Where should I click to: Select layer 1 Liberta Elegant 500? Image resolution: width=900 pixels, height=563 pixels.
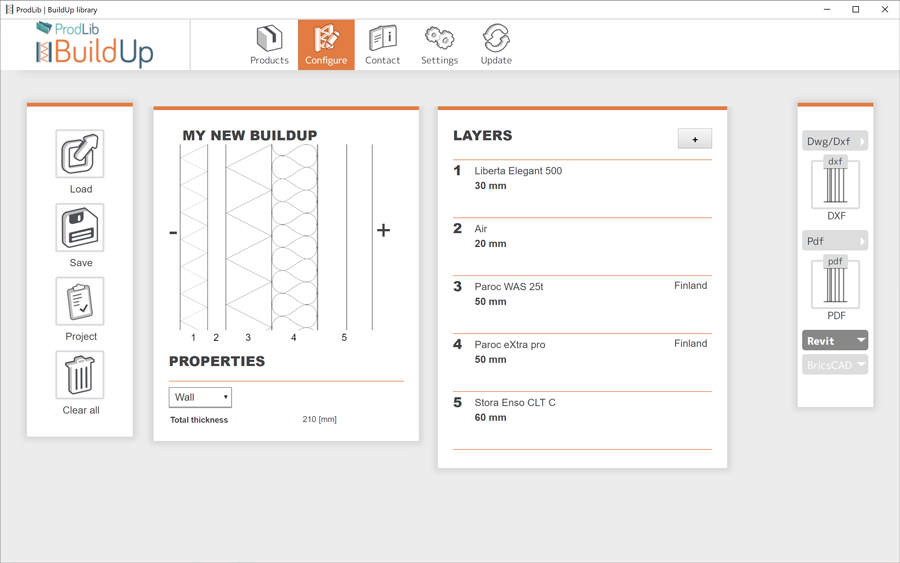582,188
